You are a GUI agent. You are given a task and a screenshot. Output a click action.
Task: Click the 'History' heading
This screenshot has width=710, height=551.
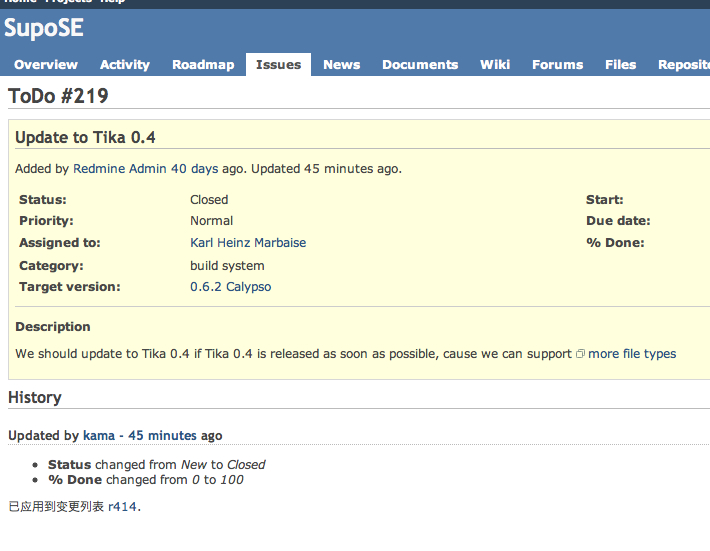[35, 398]
